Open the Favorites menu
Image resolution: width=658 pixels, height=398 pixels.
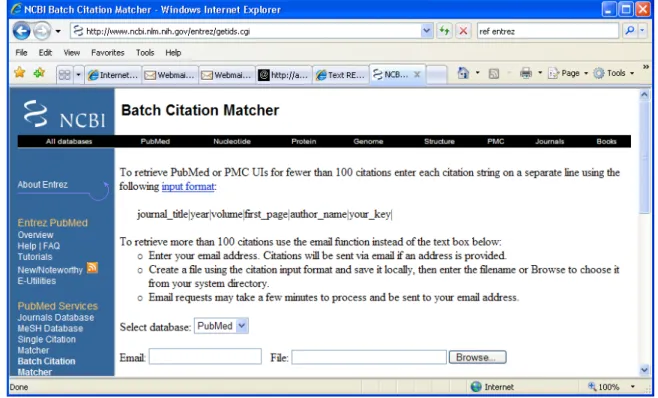108,52
